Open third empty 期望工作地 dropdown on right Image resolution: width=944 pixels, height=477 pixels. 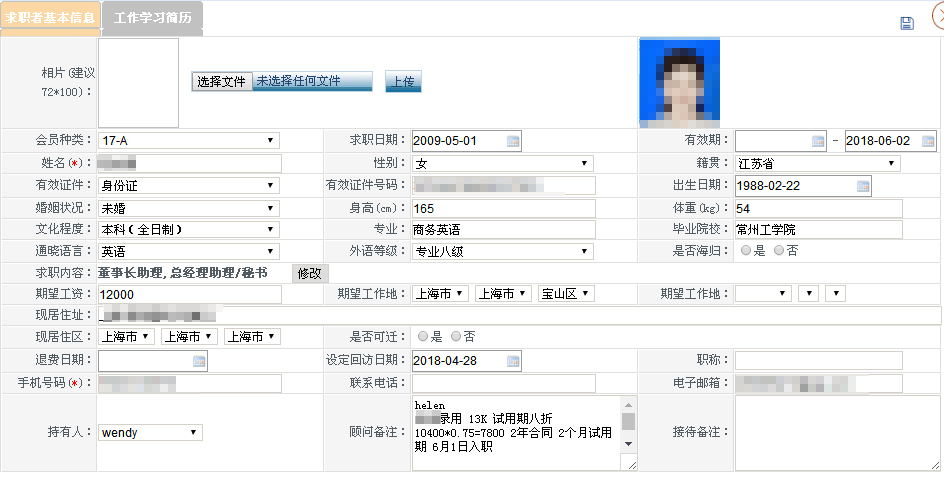[x=836, y=294]
